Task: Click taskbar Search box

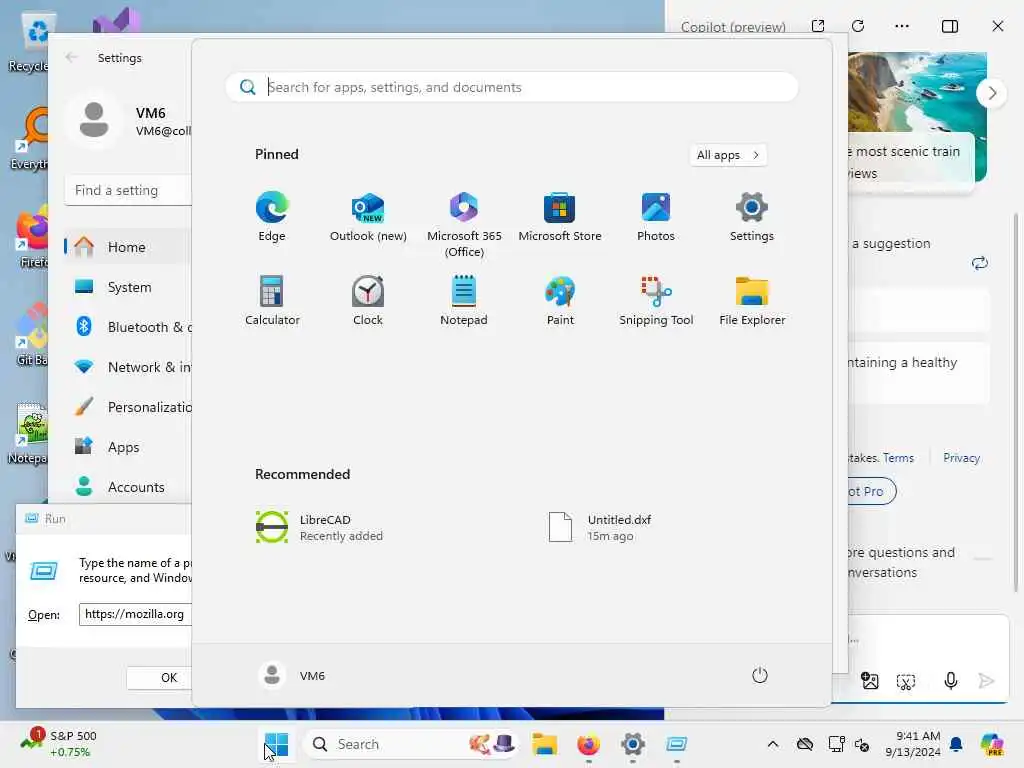Action: (411, 744)
